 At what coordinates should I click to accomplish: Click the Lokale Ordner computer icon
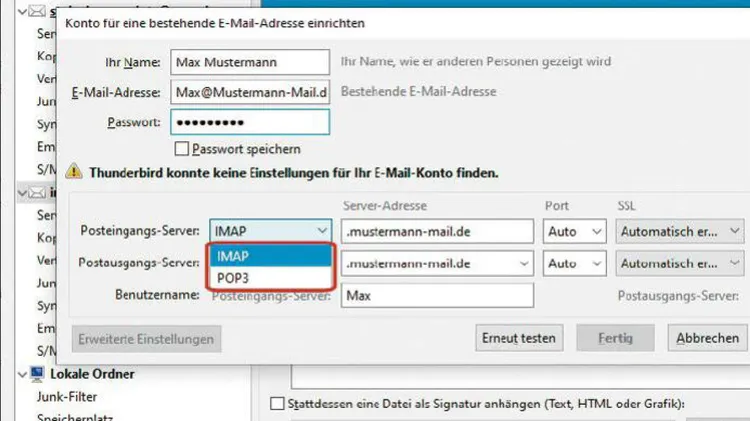pos(37,374)
